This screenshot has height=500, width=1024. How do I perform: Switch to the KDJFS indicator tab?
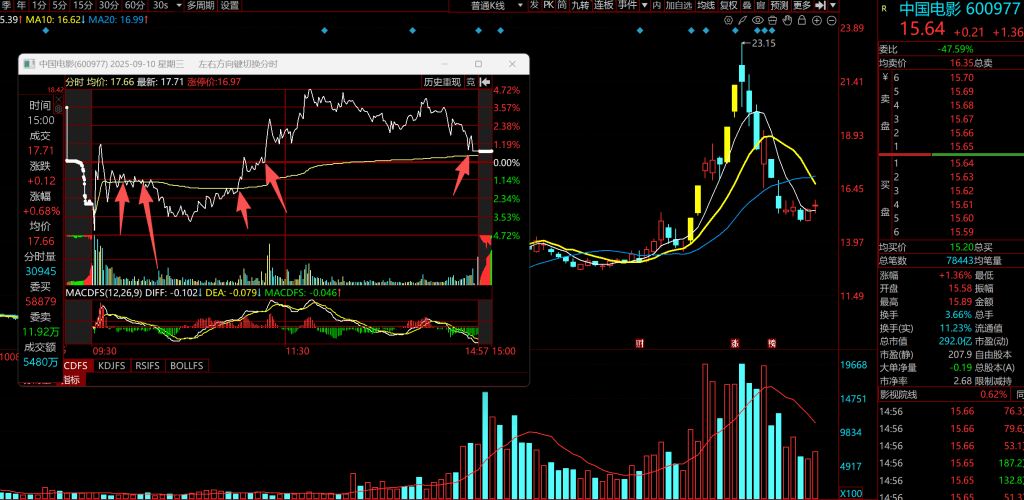[111, 366]
